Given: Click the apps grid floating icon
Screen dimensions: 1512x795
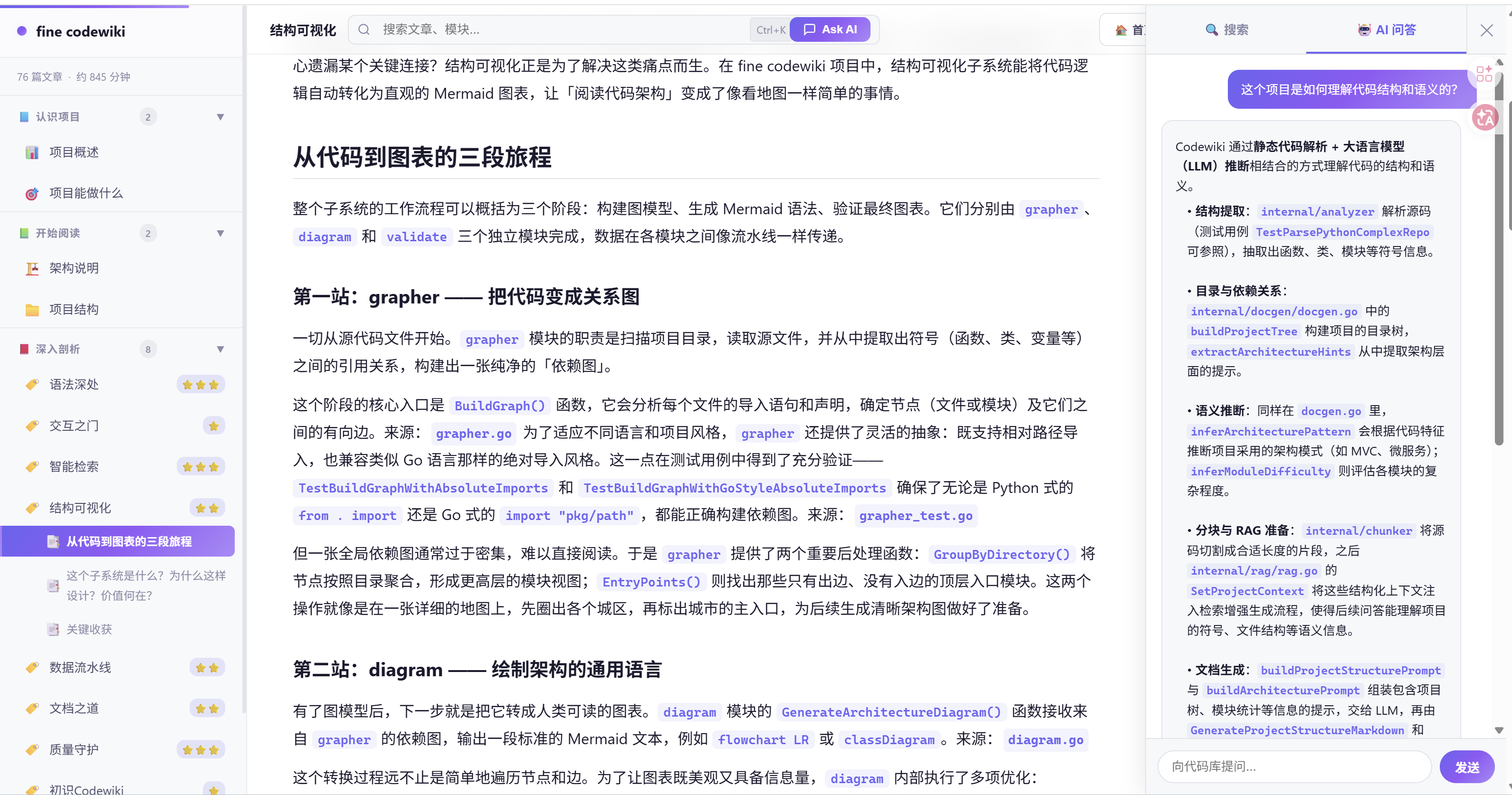Looking at the screenshot, I should 1484,73.
